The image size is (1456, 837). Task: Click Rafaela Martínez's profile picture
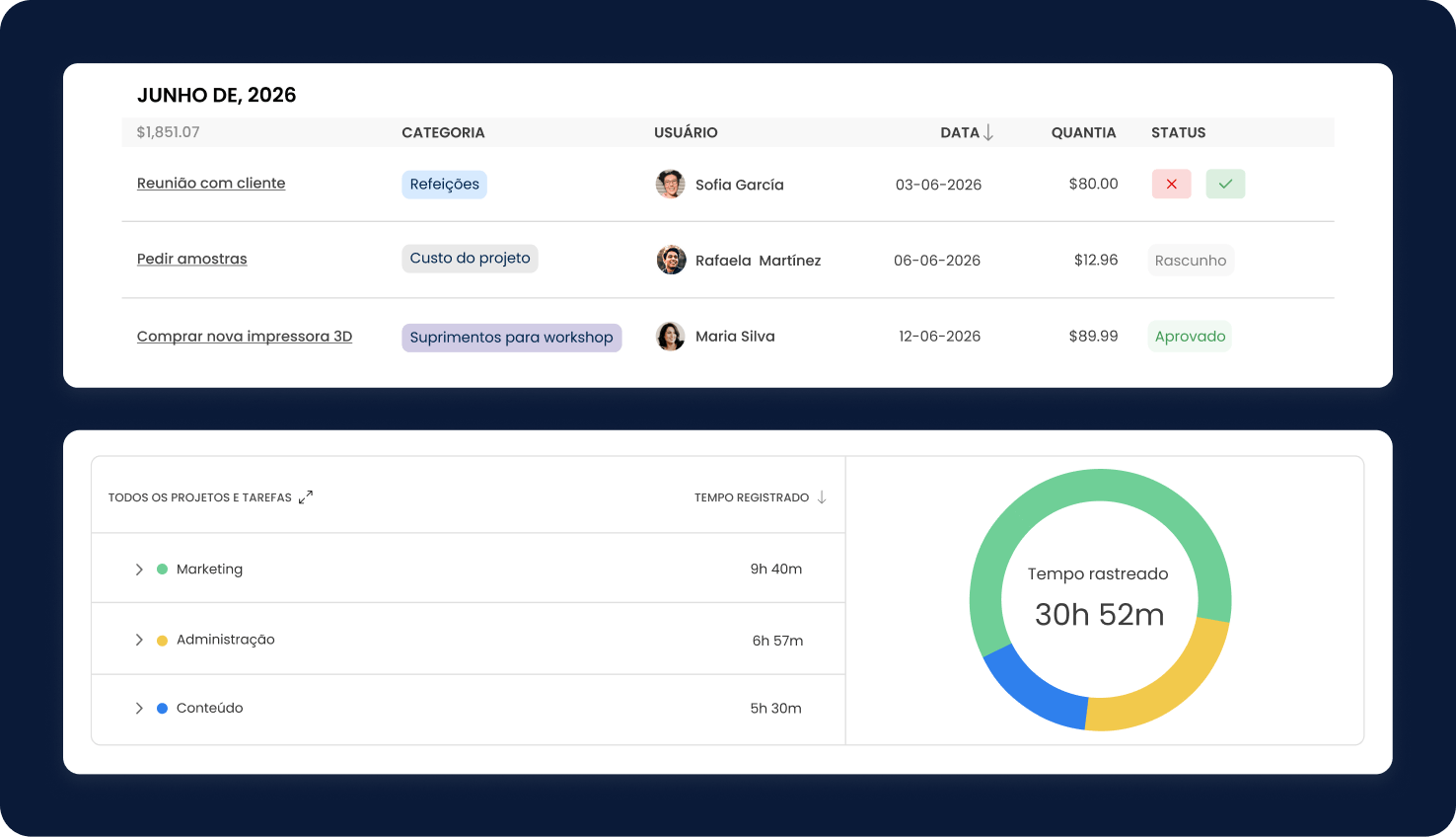point(671,261)
